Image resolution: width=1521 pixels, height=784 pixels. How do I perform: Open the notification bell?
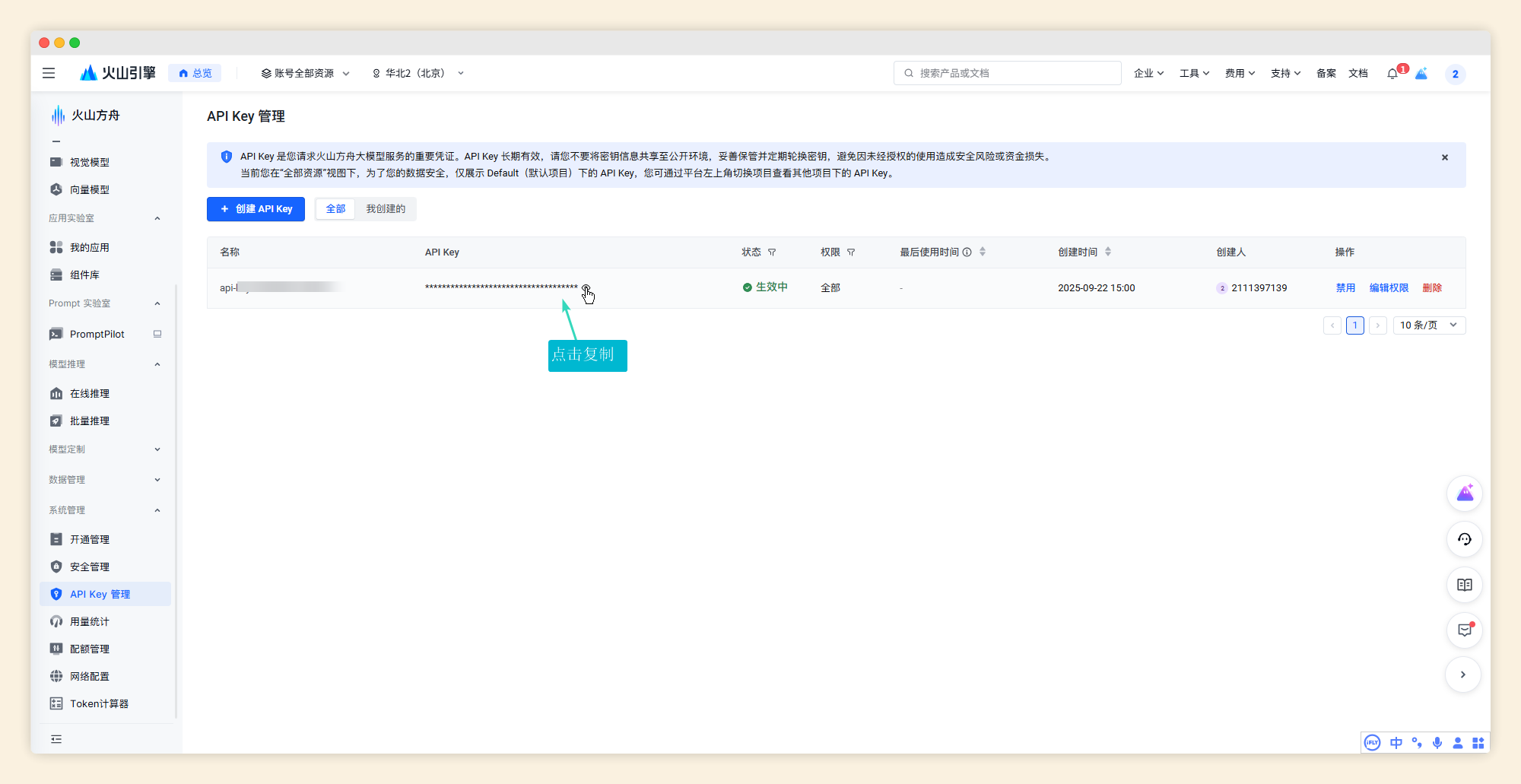point(1392,74)
